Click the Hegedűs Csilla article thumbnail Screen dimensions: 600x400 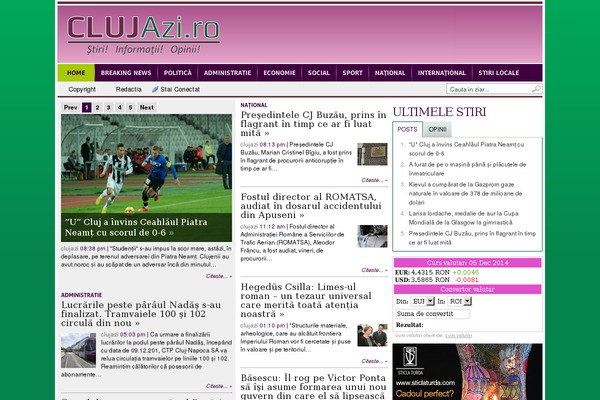click(x=372, y=335)
